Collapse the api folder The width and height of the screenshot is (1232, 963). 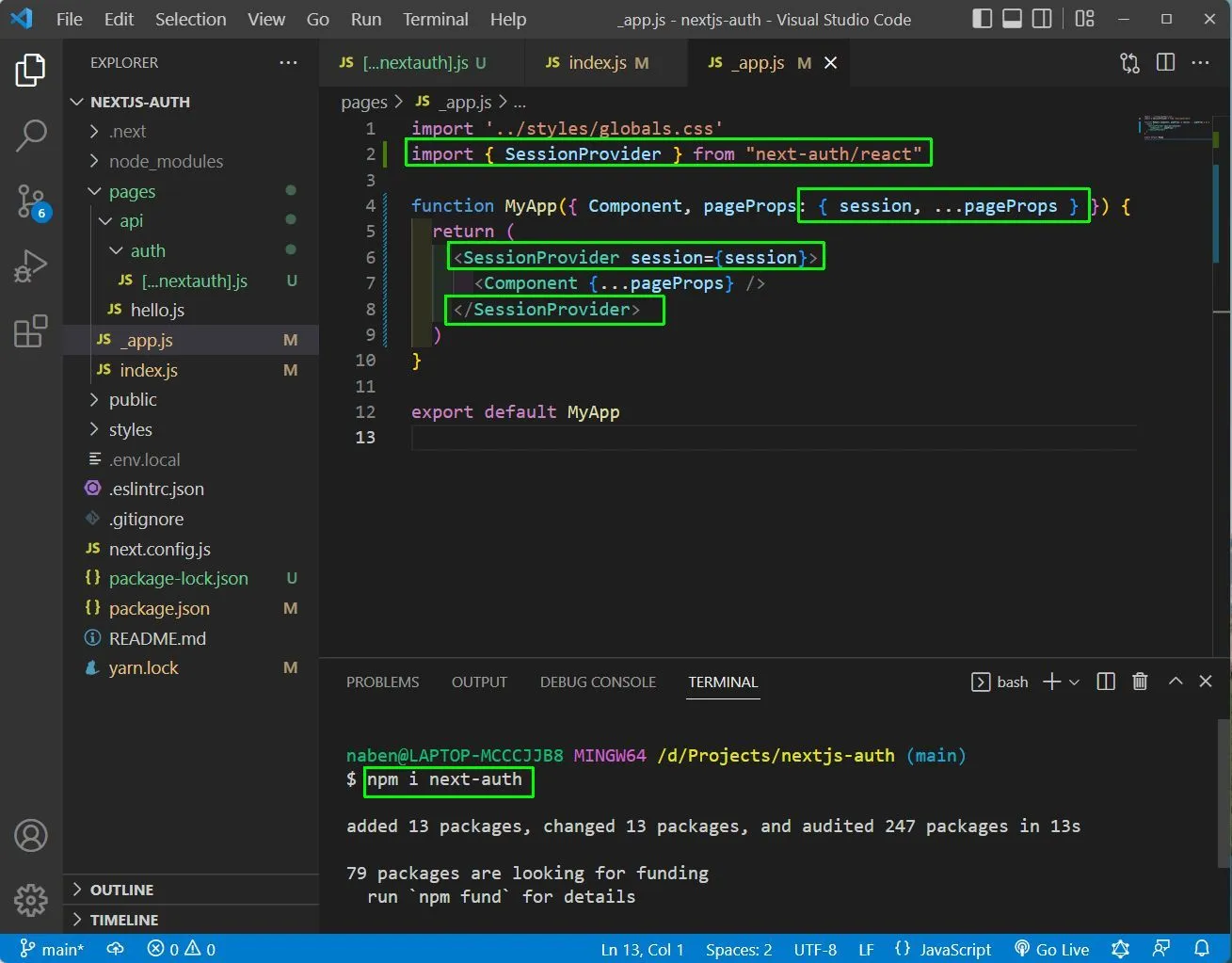pyautogui.click(x=191, y=220)
